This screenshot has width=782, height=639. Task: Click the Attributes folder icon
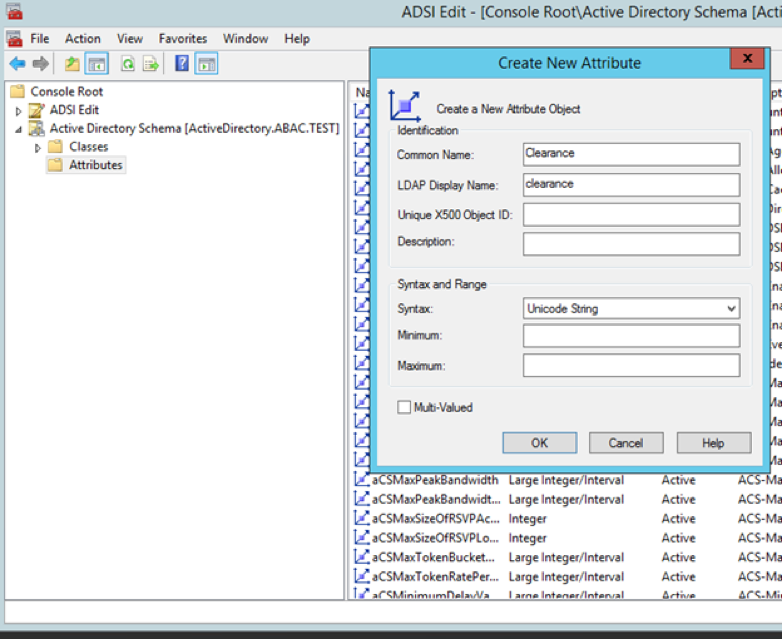55,165
